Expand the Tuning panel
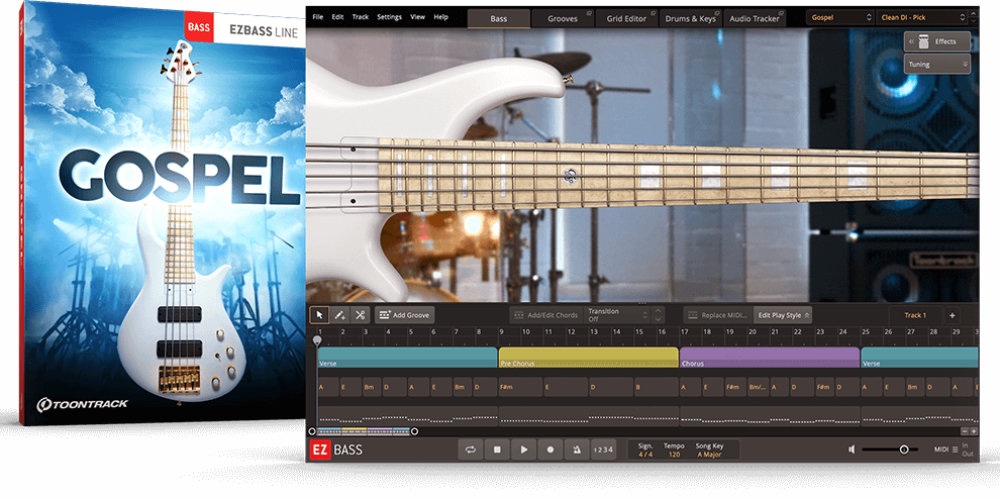The height and width of the screenshot is (500, 1000). point(937,64)
